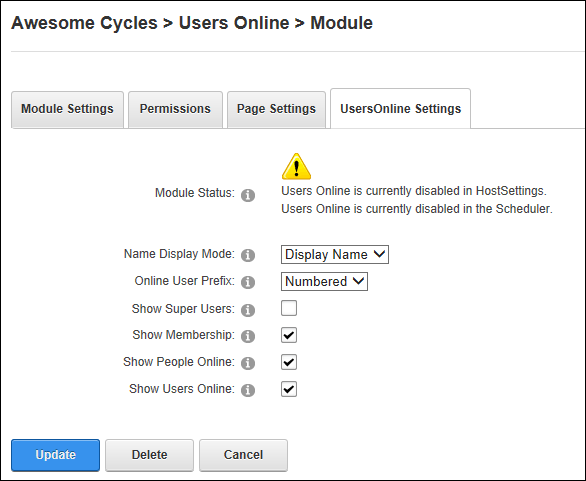Image resolution: width=586 pixels, height=481 pixels.
Task: Enable the Show Super Users checkbox
Action: point(289,308)
